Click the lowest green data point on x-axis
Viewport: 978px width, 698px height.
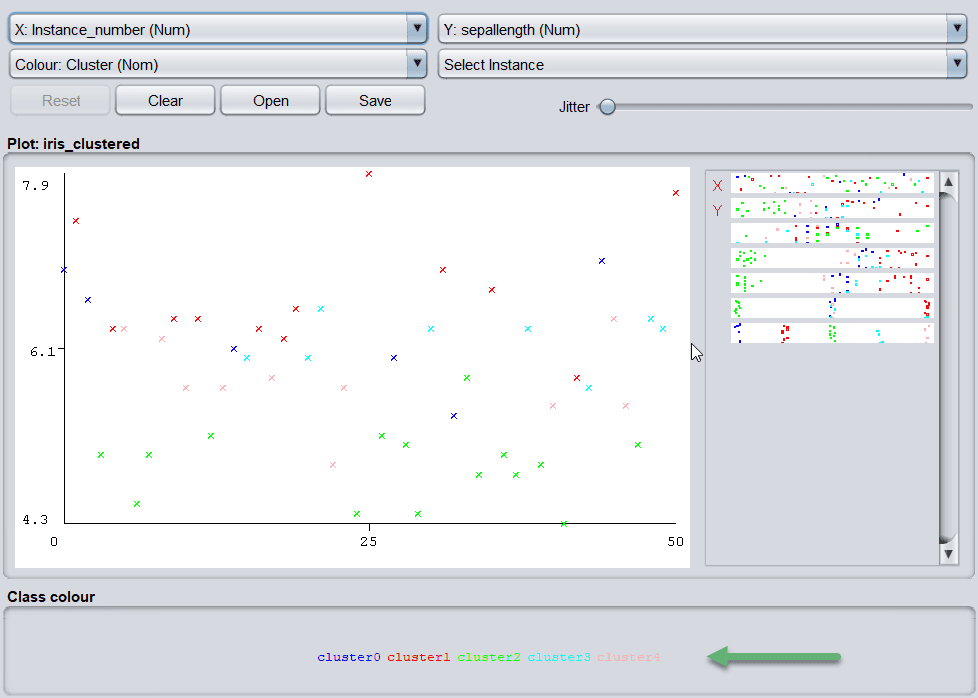click(564, 524)
